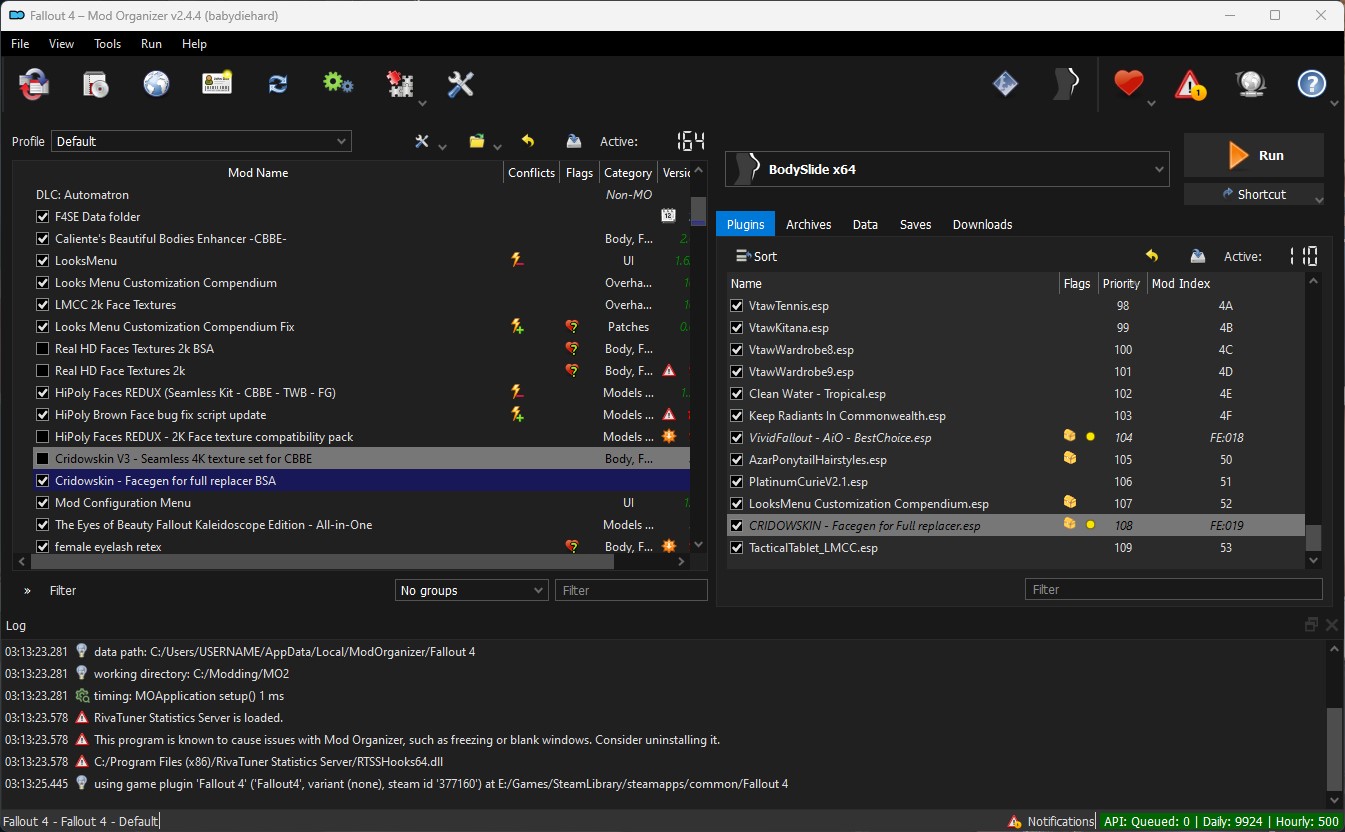Viewport: 1345px width, 832px height.
Task: Open the instance manager toolbar icon
Action: click(x=34, y=85)
